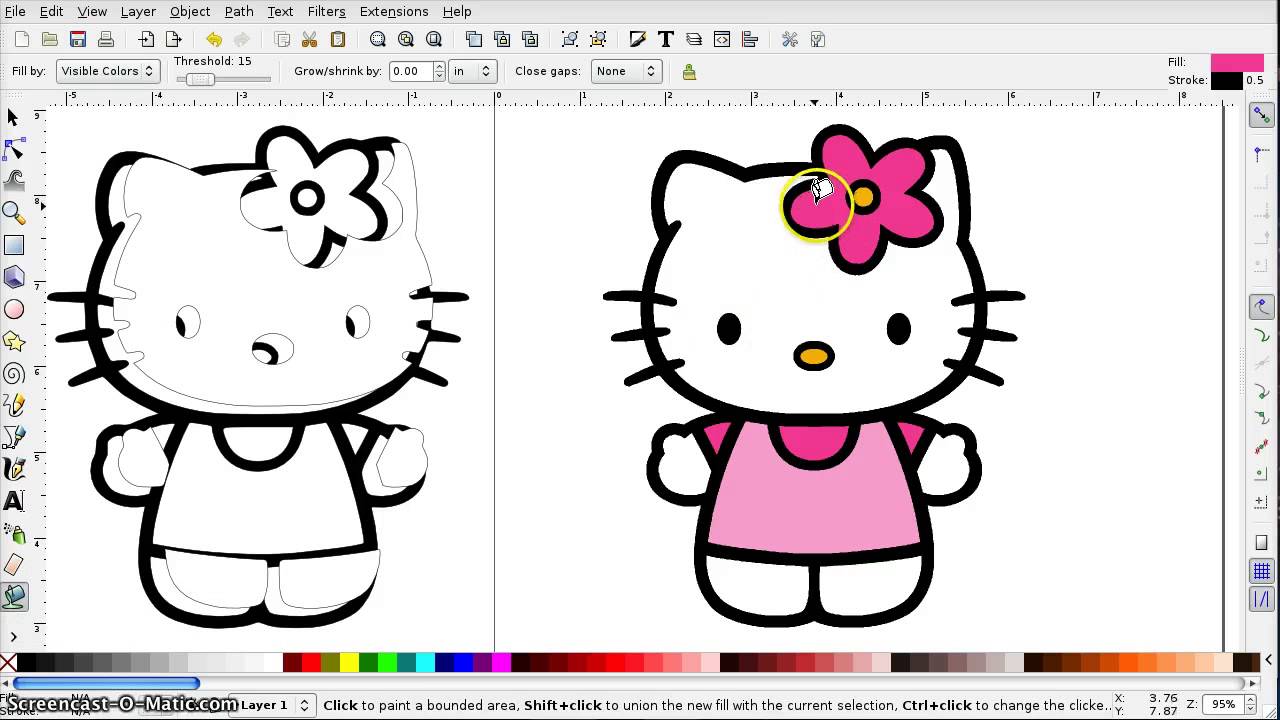Viewport: 1280px width, 720px height.
Task: Ungroup selected objects icon
Action: 598,40
